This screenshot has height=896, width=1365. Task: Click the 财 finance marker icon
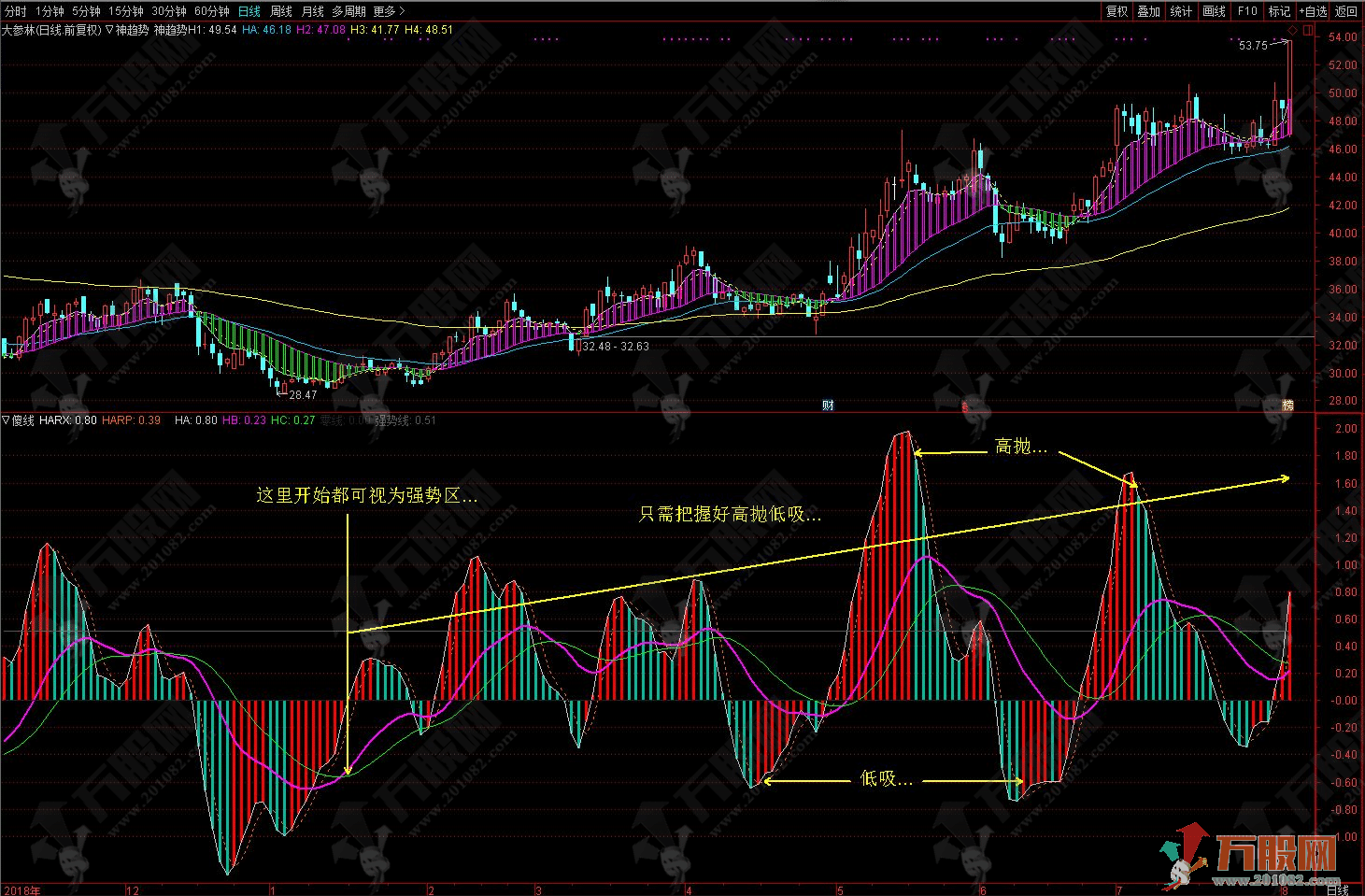tap(827, 405)
